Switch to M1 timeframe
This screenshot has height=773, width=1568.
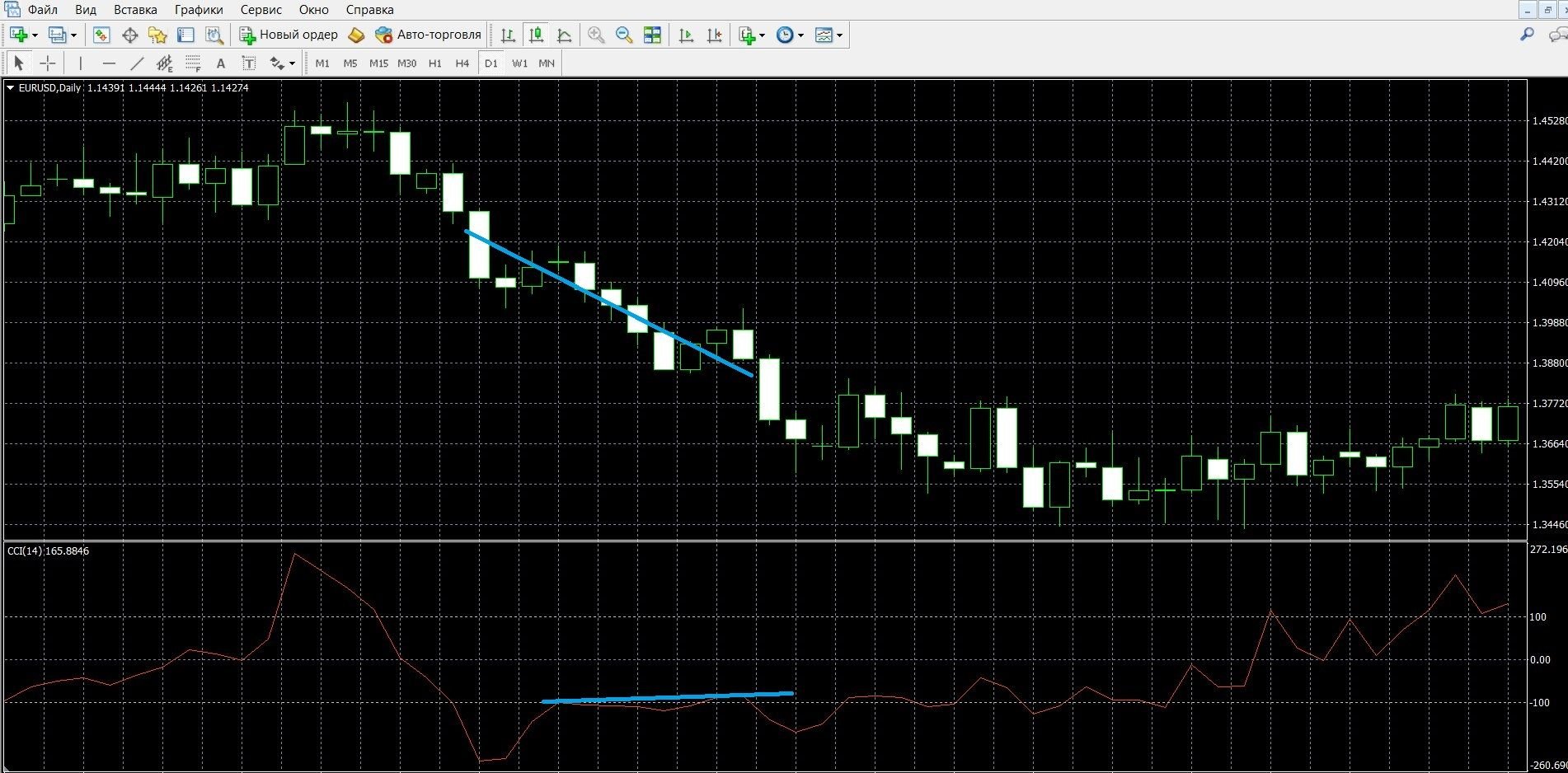[x=322, y=63]
